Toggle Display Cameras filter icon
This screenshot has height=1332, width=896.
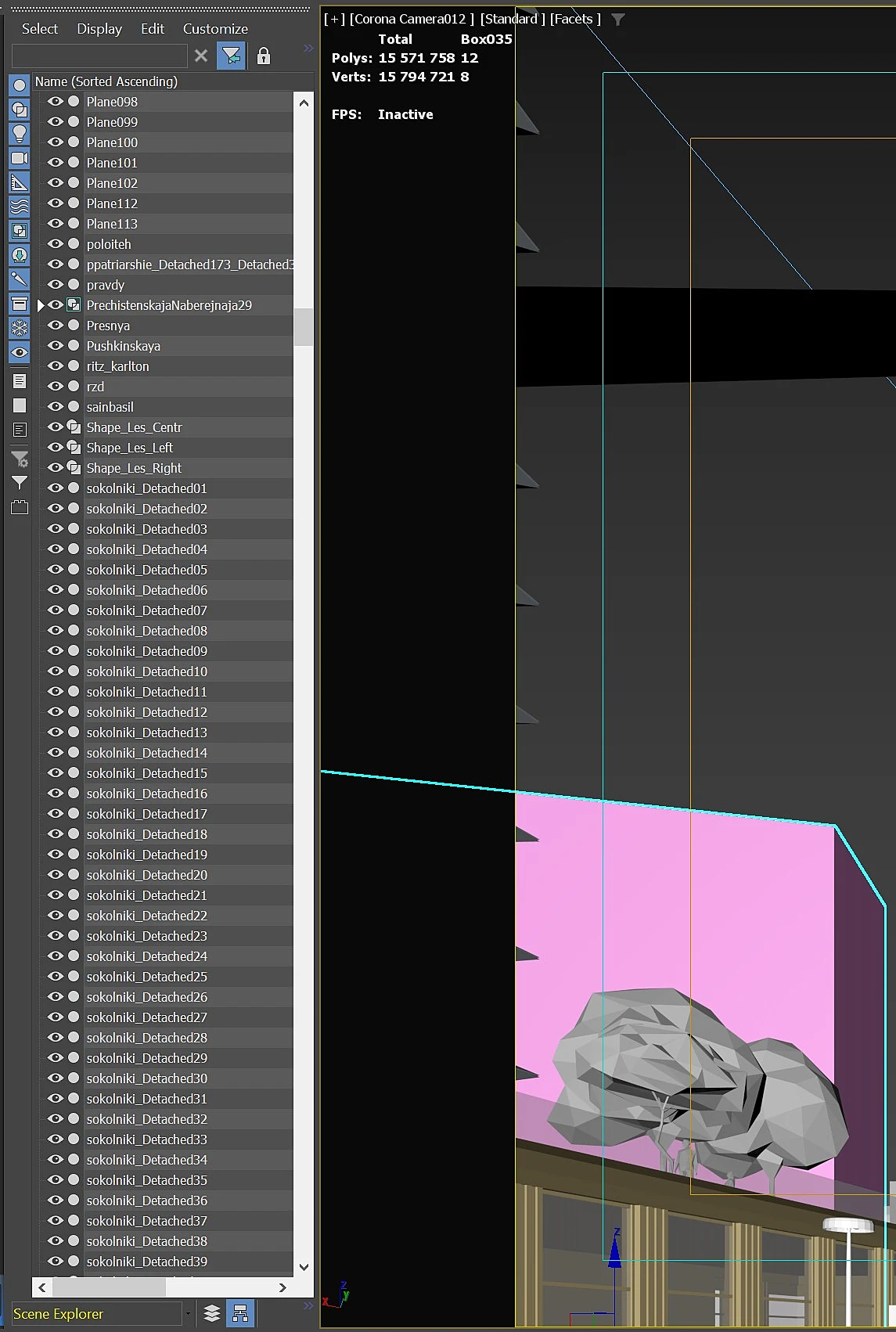pos(20,158)
